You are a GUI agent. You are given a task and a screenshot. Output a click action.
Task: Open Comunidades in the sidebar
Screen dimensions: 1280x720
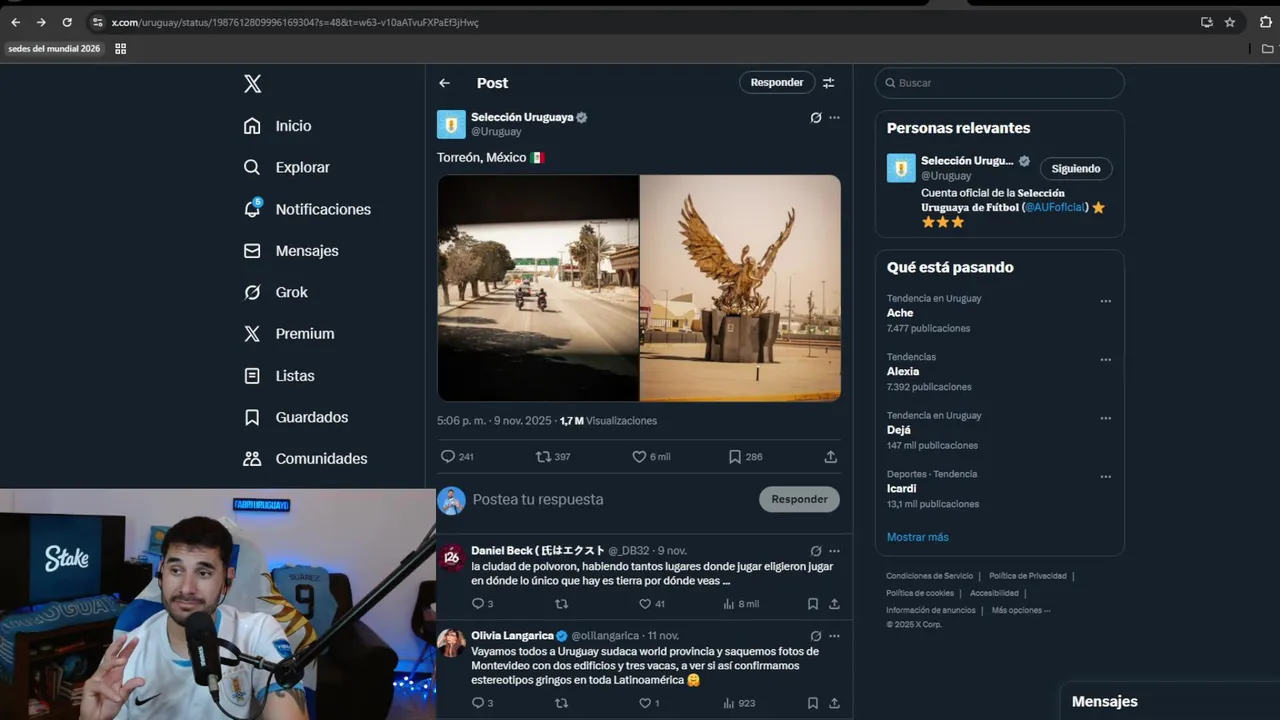[x=305, y=459]
